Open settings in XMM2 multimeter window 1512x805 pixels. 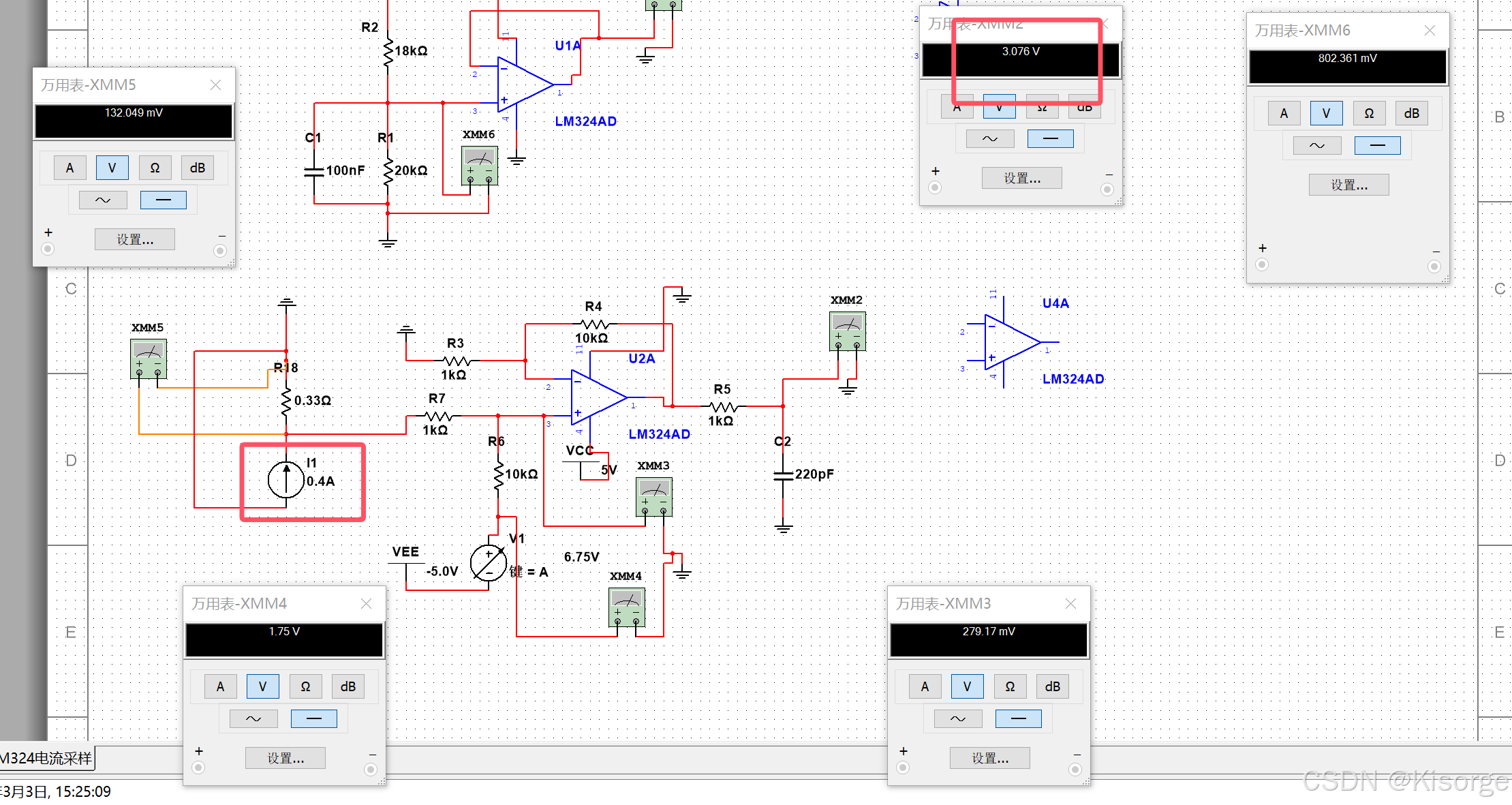click(x=1021, y=179)
